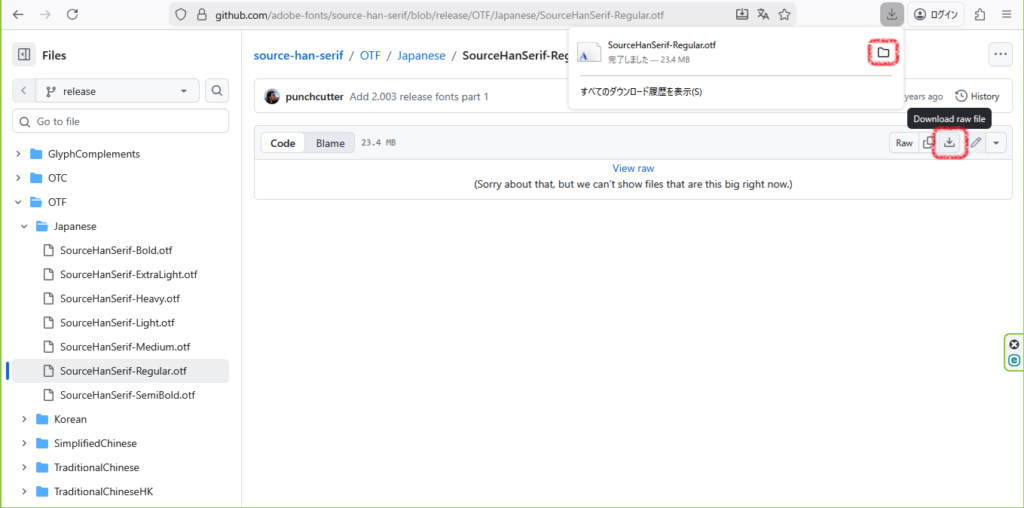Bookmark this page with star icon

[785, 15]
